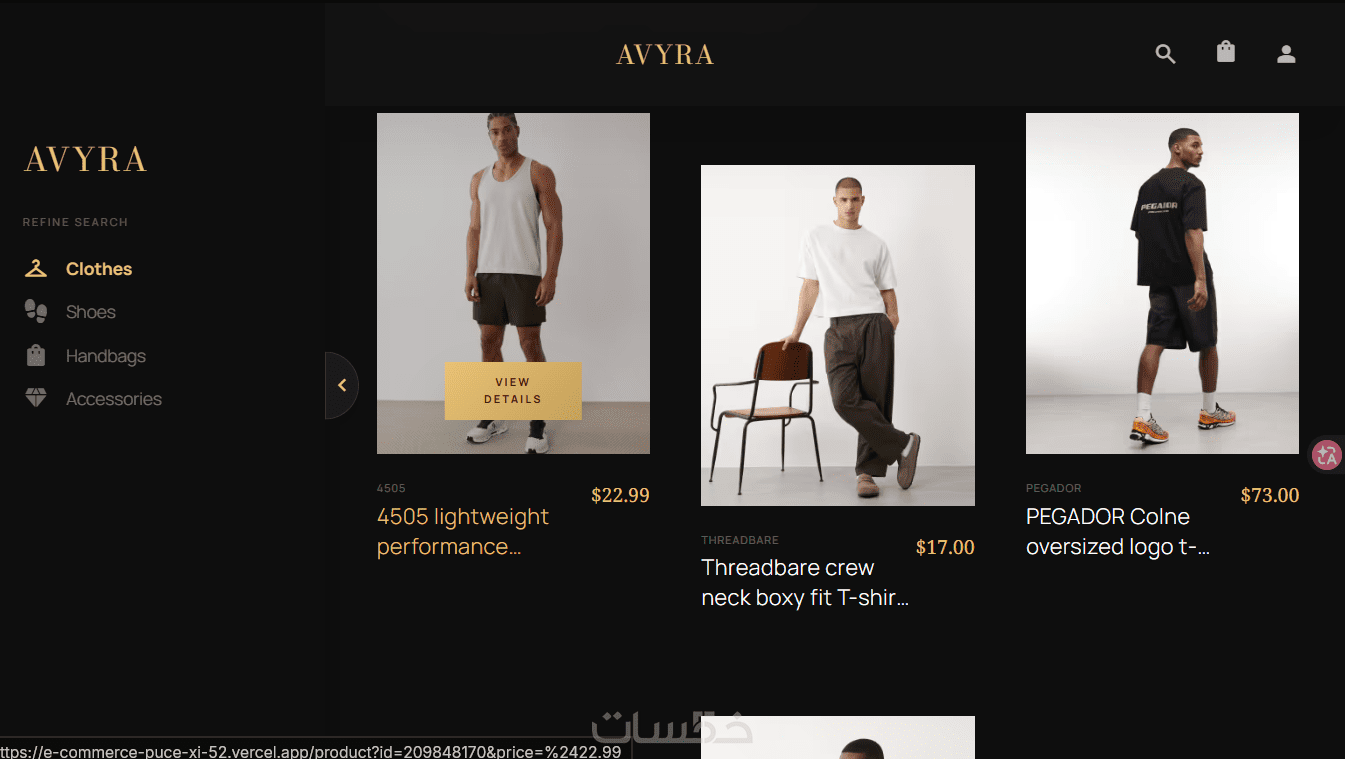Select the Shoes category

pos(91,312)
